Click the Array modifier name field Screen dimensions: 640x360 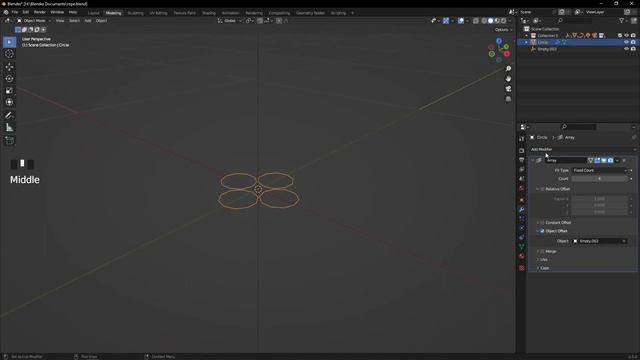coord(566,160)
